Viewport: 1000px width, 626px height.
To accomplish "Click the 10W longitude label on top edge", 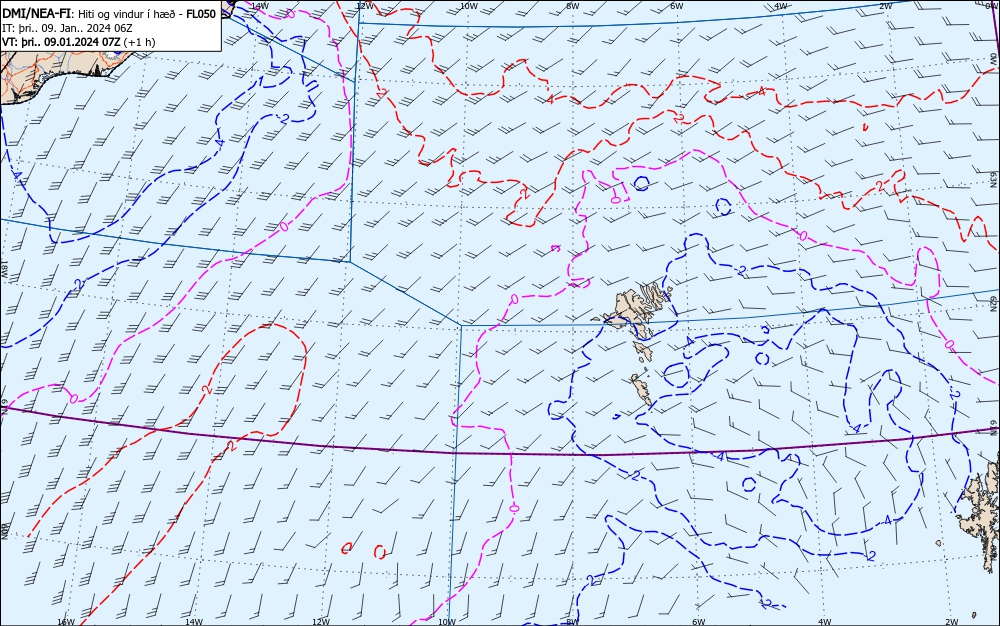I will coord(469,6).
